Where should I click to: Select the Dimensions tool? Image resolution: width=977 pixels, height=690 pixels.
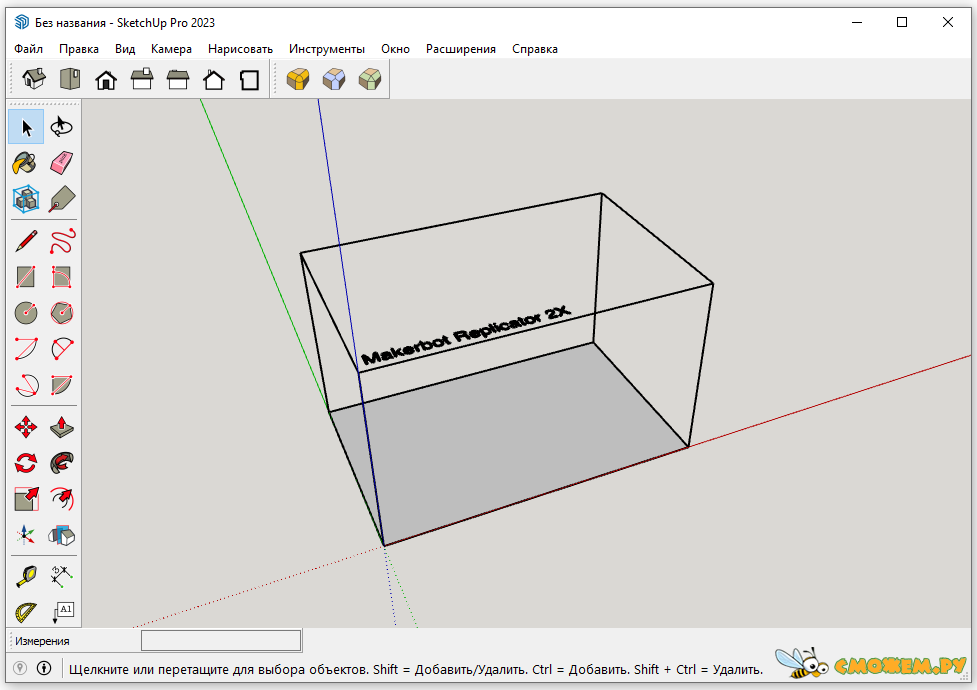click(61, 577)
